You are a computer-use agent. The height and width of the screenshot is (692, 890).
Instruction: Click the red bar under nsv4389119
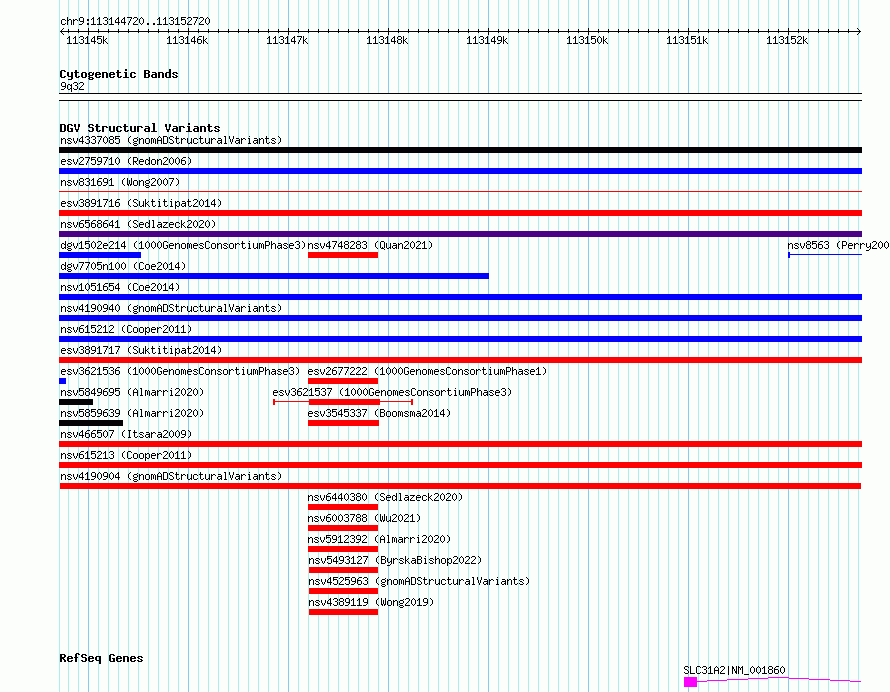click(343, 612)
